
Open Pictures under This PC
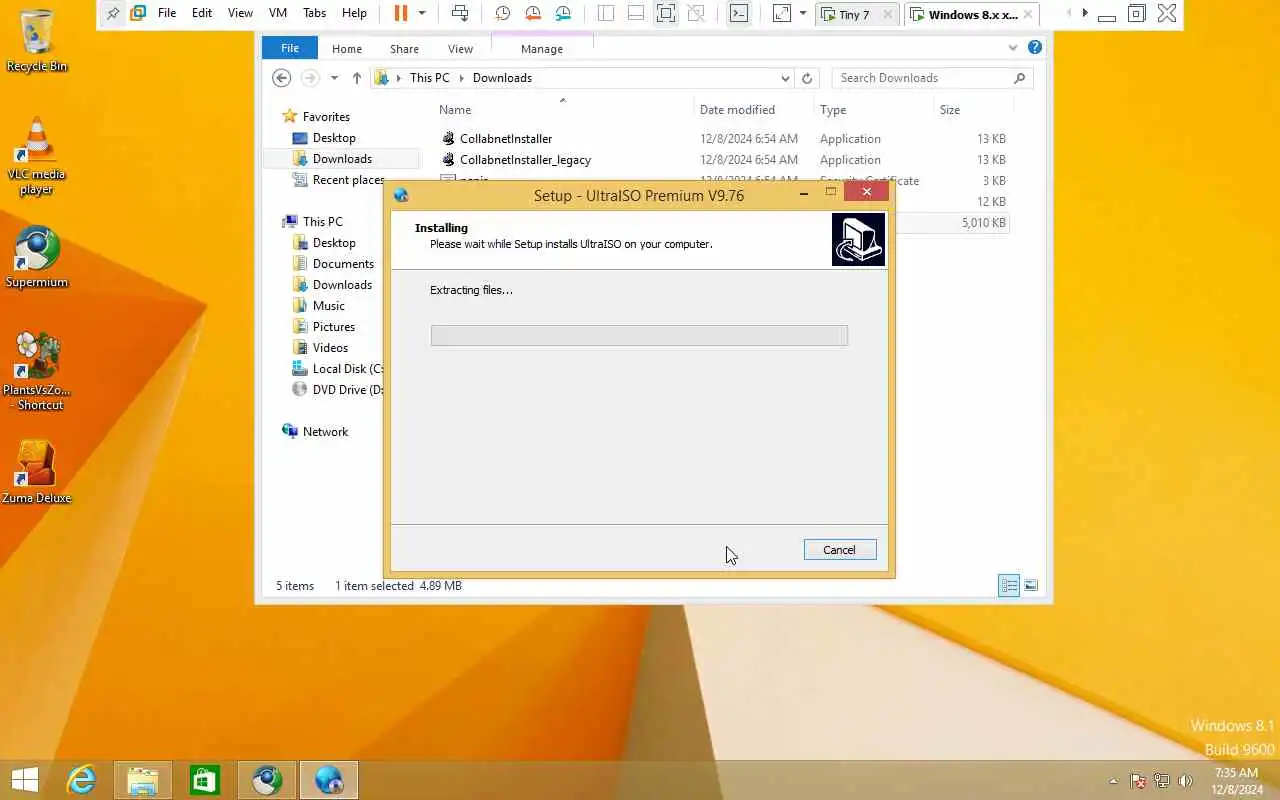[333, 327]
